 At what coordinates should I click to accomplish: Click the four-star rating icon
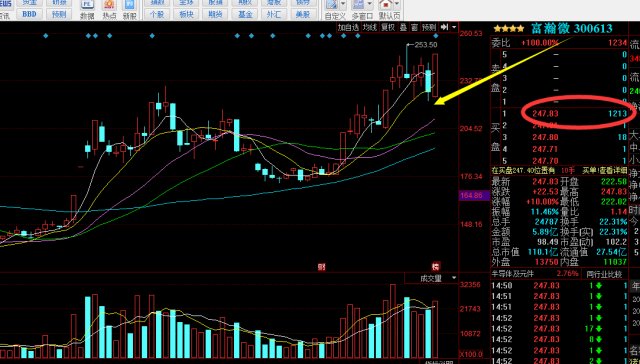tap(509, 29)
